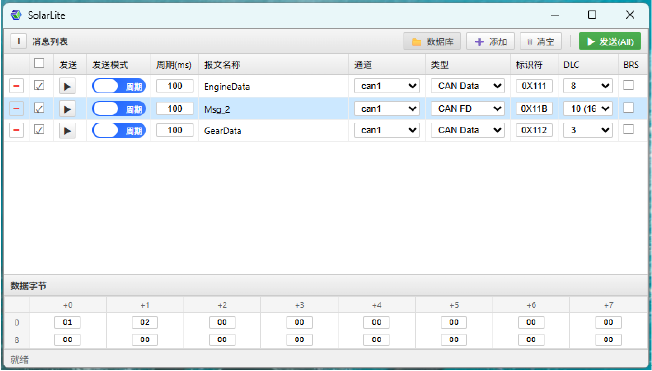The image size is (652, 371).
Task: Edit the period field for EngineData
Action: [175, 86]
